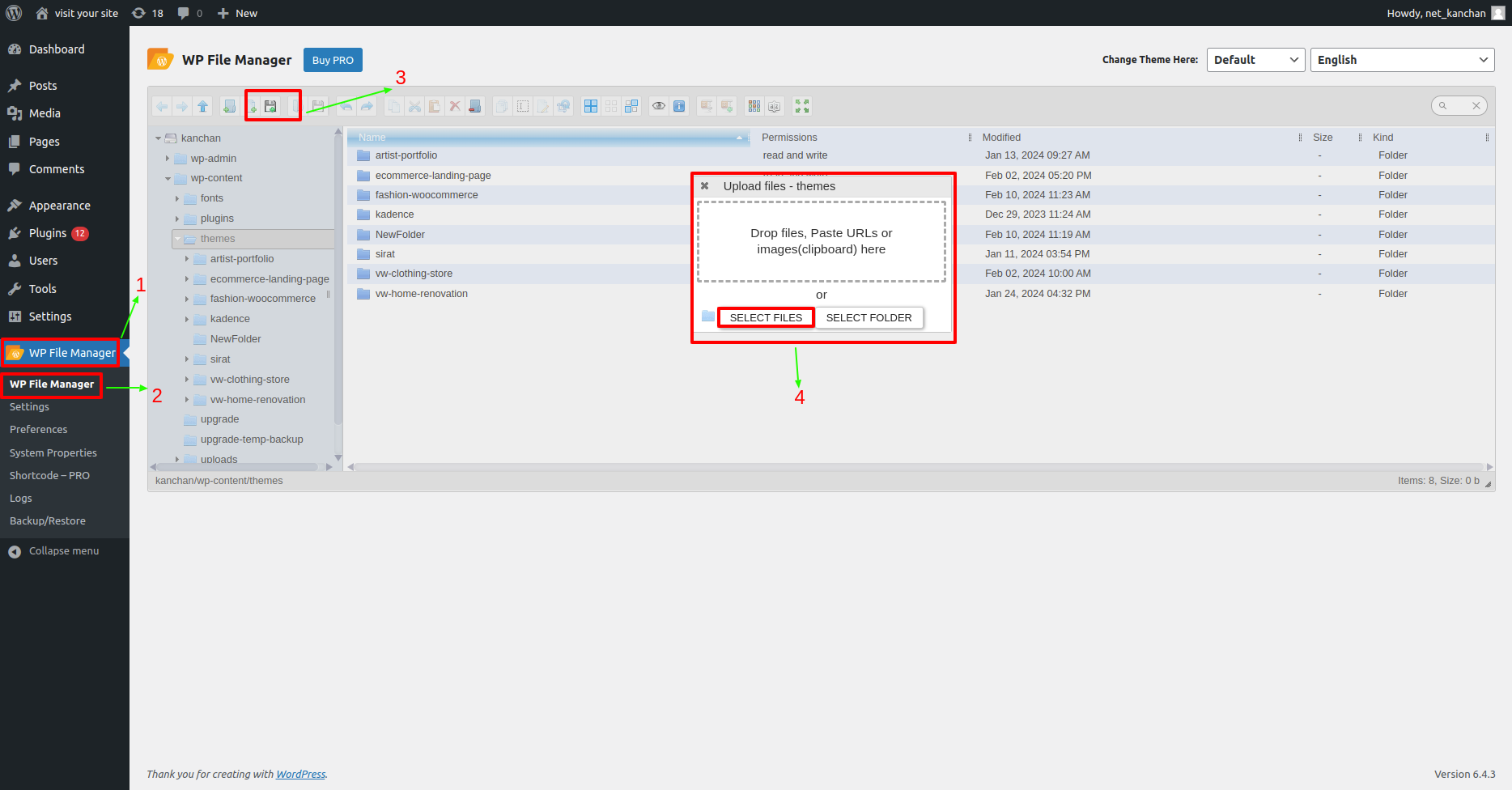Click the edit file pencil icon

[543, 106]
